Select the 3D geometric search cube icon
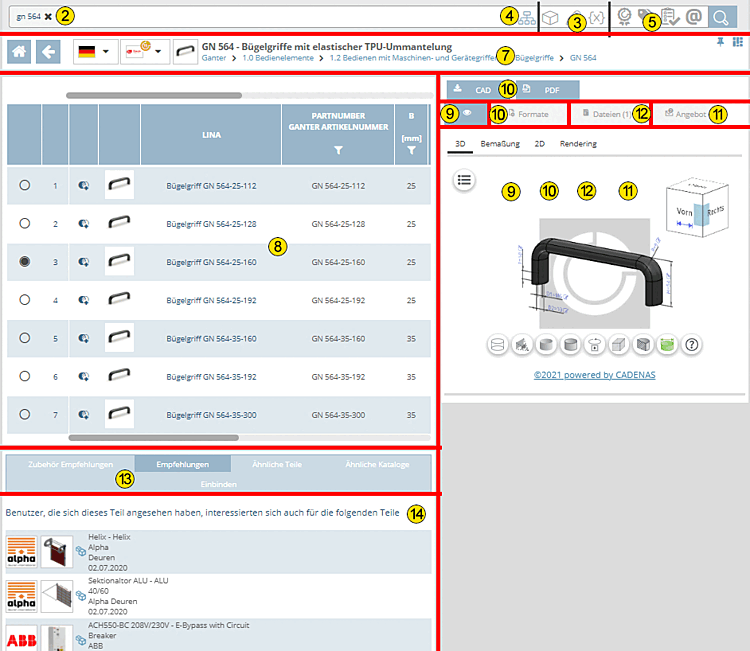750x651 pixels. pos(550,18)
